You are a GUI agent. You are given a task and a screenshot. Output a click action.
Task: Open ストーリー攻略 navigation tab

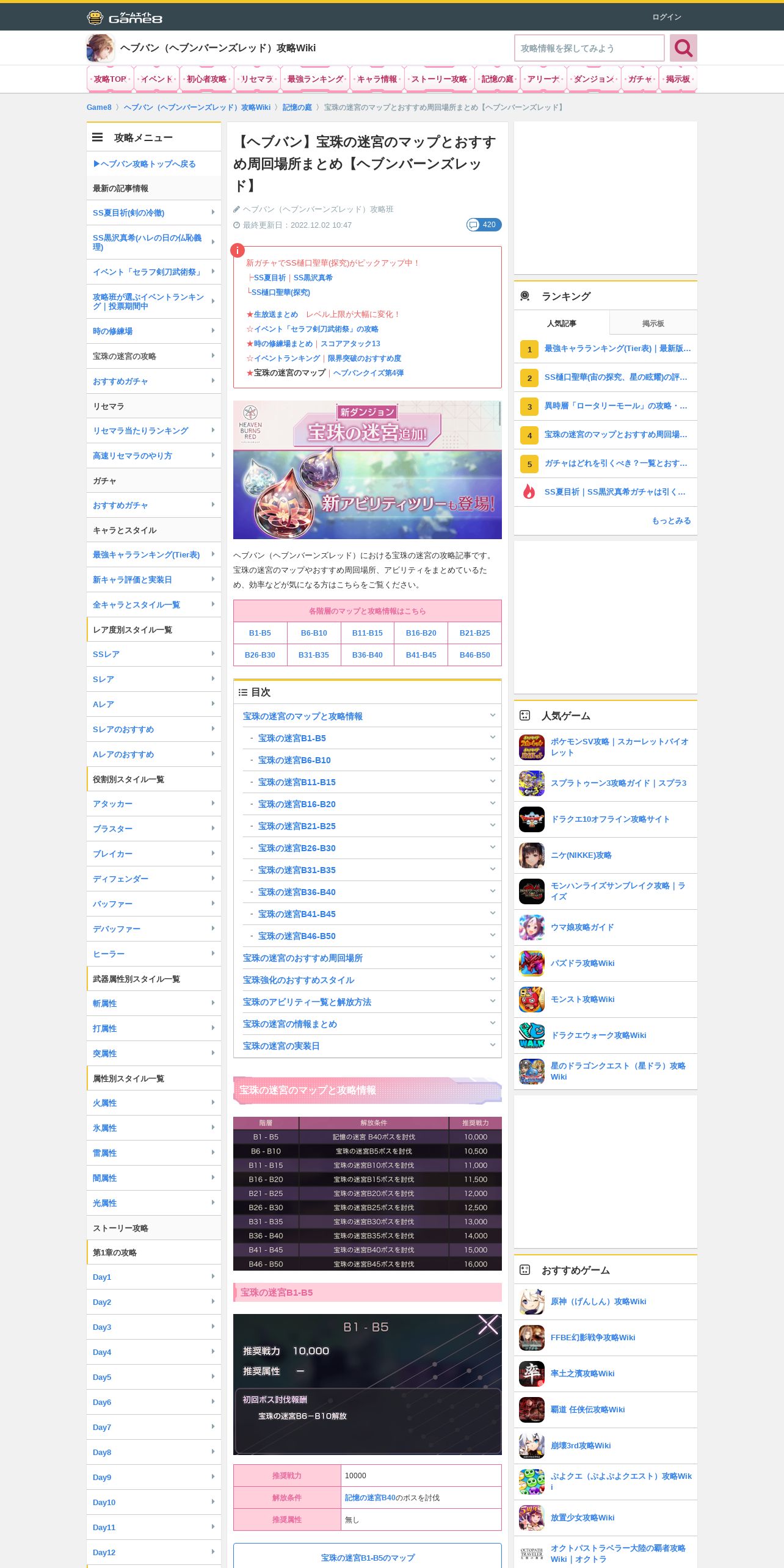[439, 79]
